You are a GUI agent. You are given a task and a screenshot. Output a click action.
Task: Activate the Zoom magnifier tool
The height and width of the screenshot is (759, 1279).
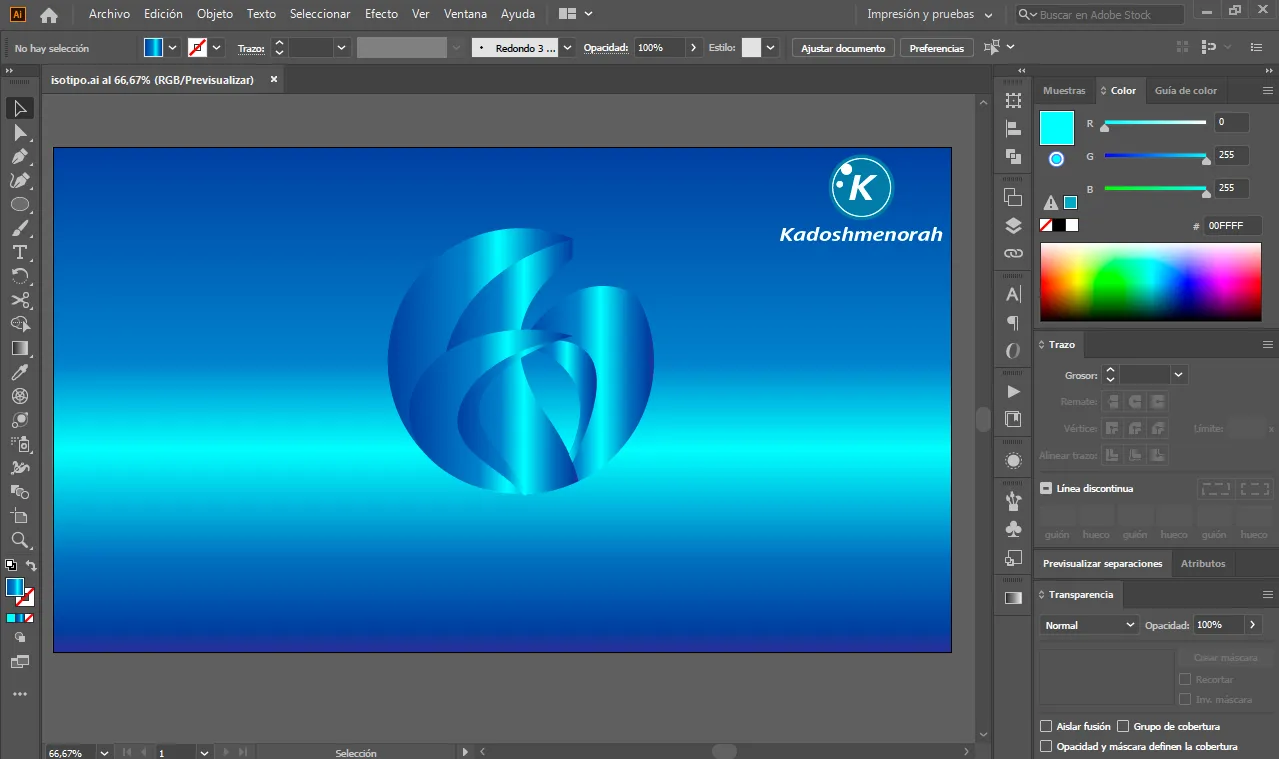[x=19, y=540]
